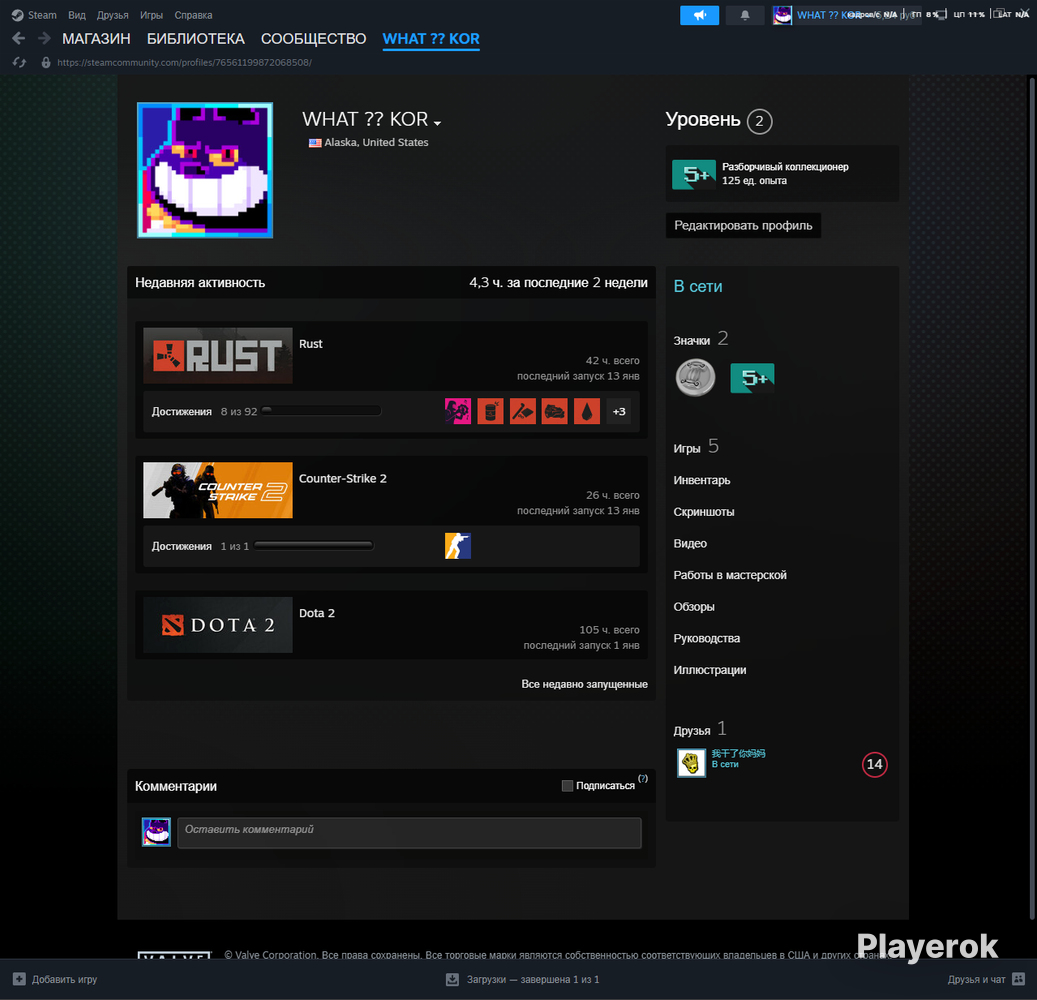This screenshot has width=1037, height=1000.
Task: Open the Игры menu
Action: coord(151,15)
